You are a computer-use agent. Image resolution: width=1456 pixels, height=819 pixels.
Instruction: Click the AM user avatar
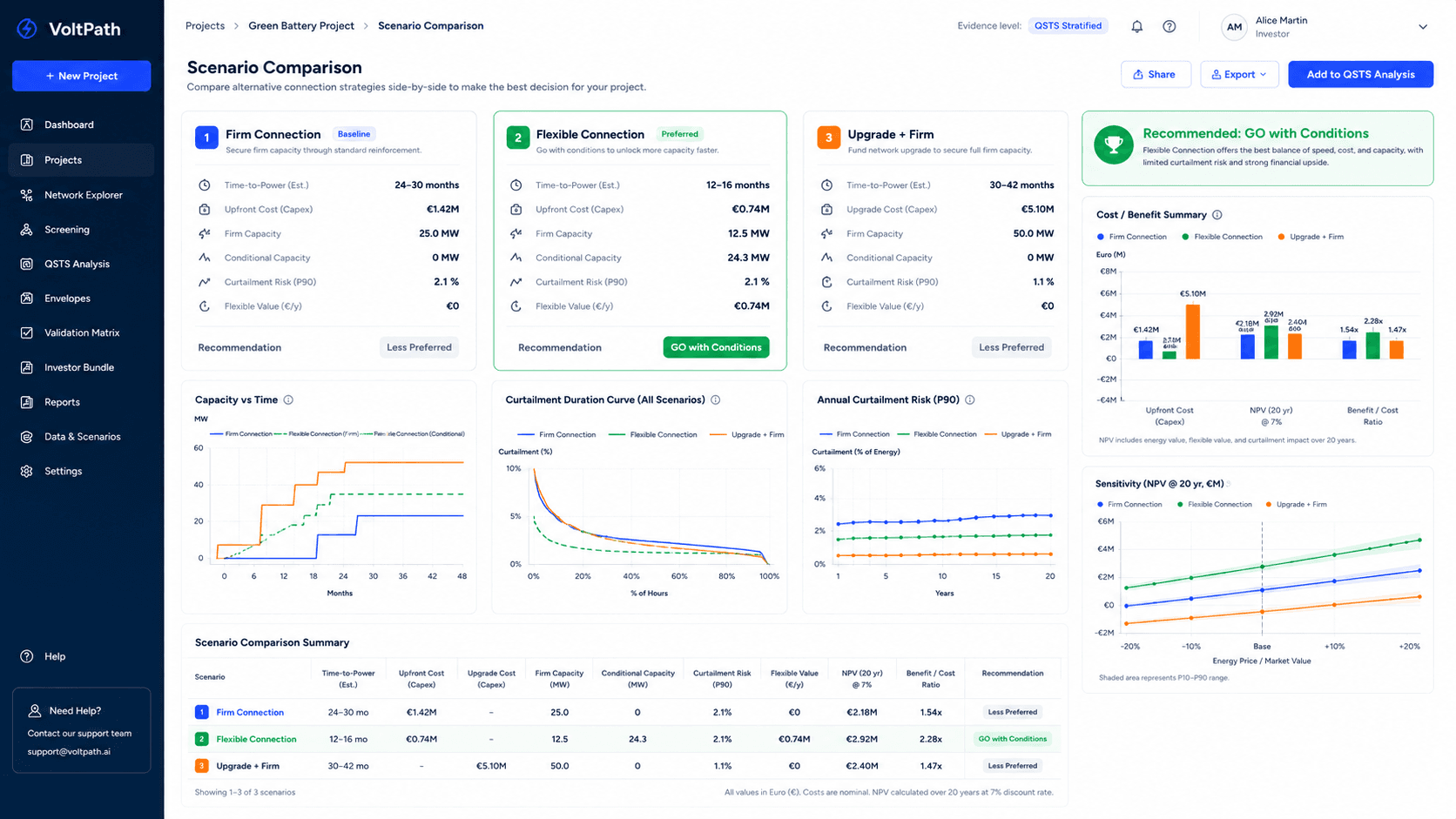pos(1234,27)
